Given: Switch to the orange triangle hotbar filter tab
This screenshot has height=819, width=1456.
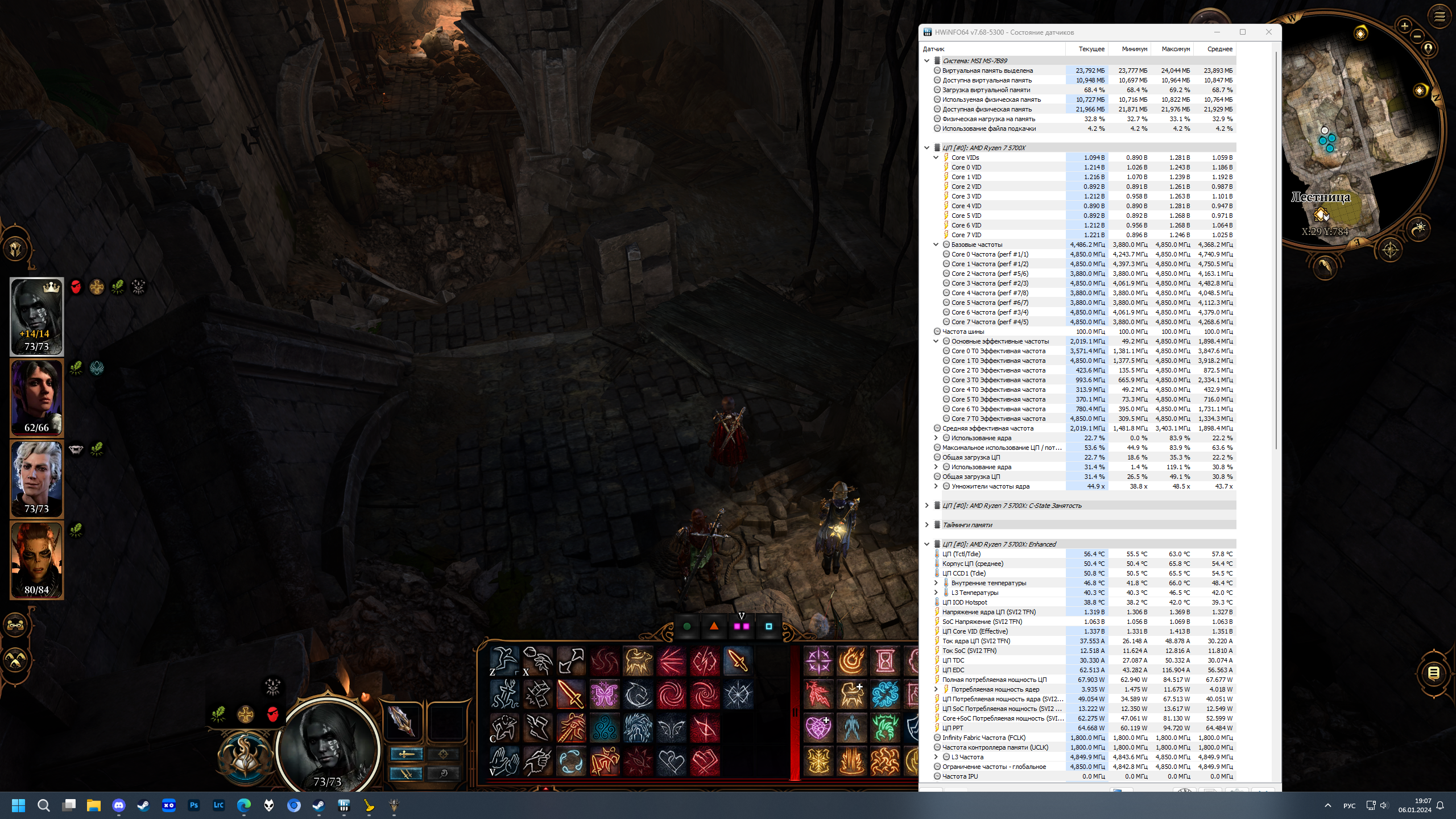Looking at the screenshot, I should [x=714, y=626].
